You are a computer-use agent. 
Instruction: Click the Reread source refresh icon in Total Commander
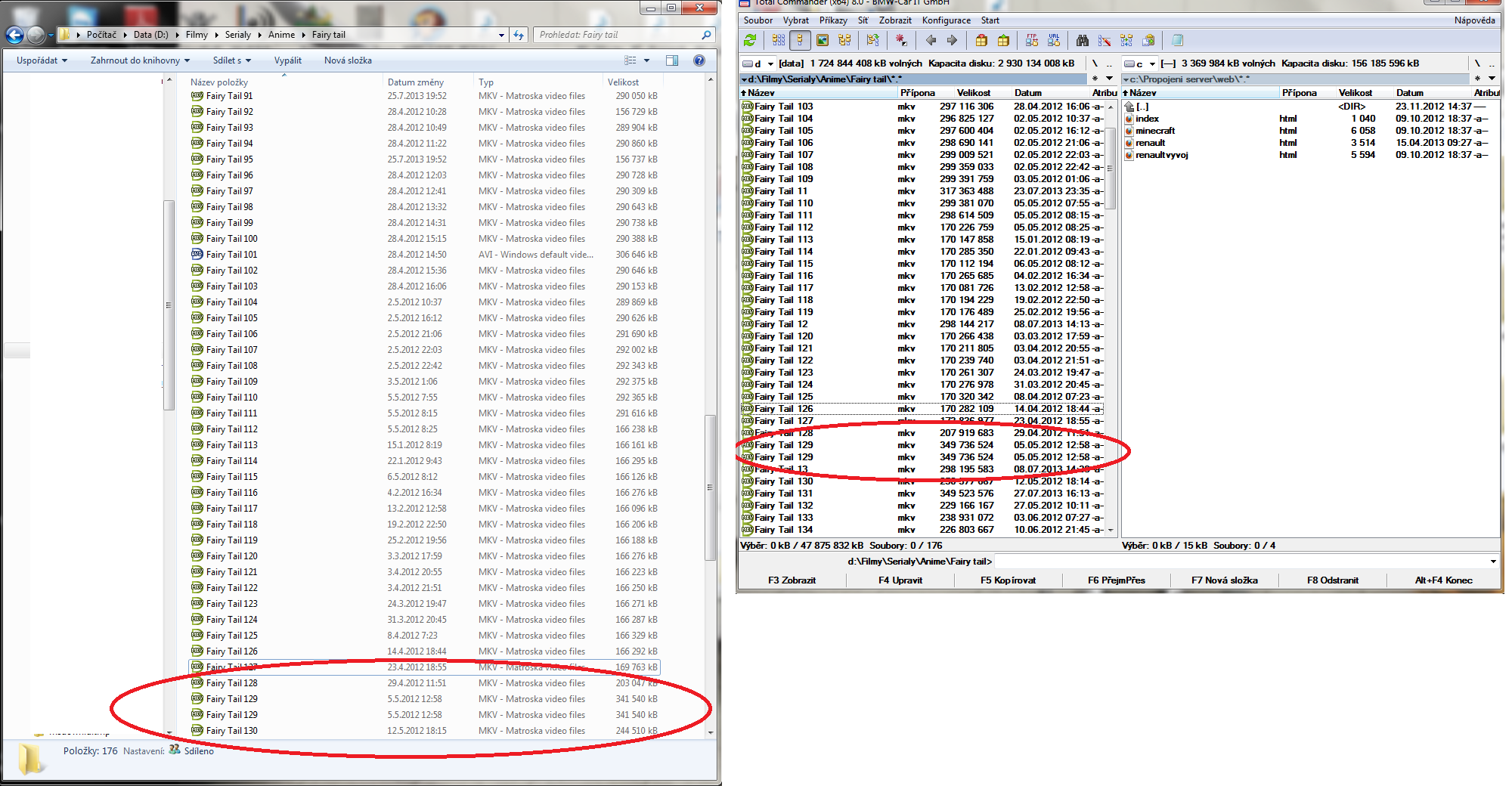click(750, 41)
